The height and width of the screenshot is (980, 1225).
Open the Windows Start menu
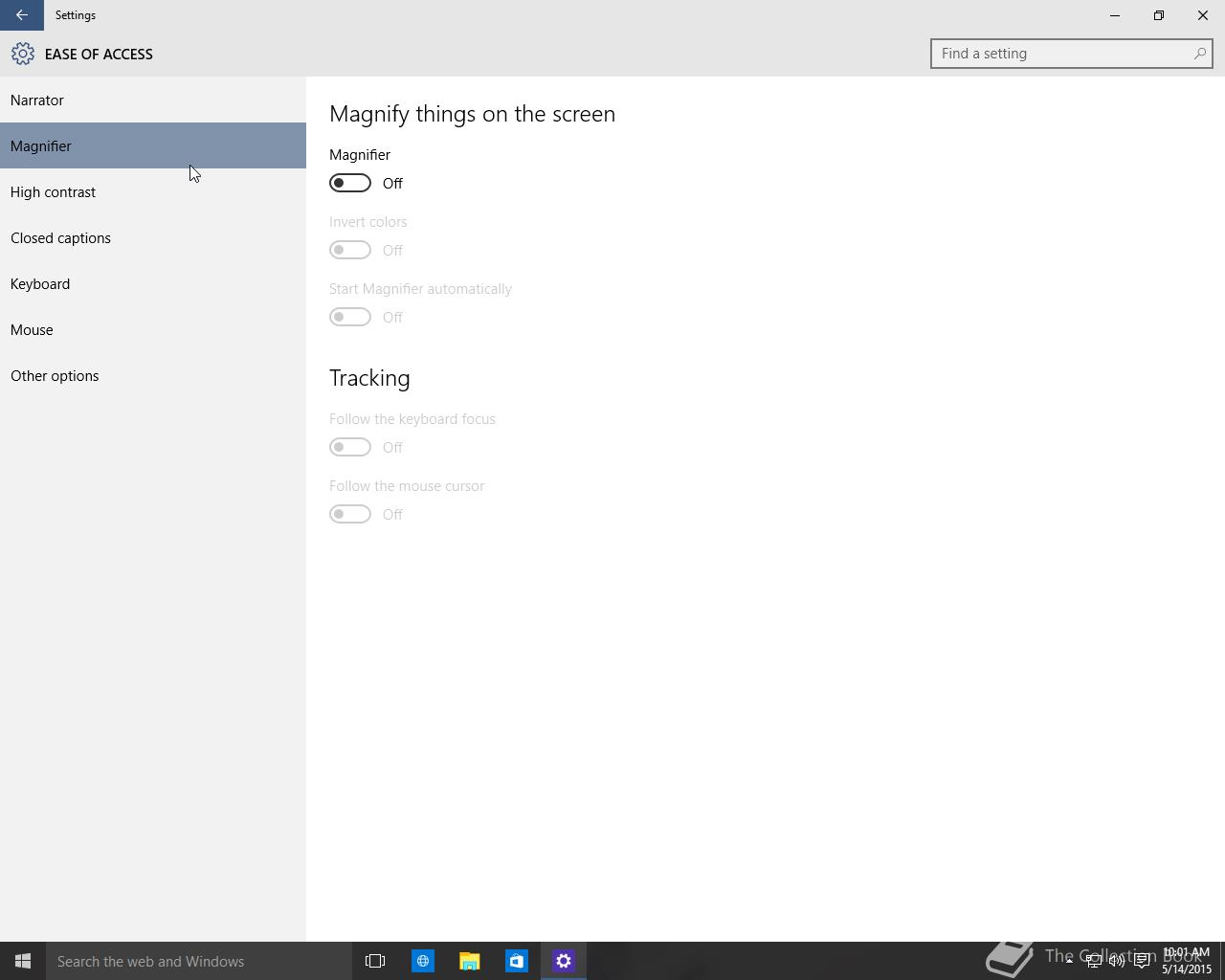point(23,961)
